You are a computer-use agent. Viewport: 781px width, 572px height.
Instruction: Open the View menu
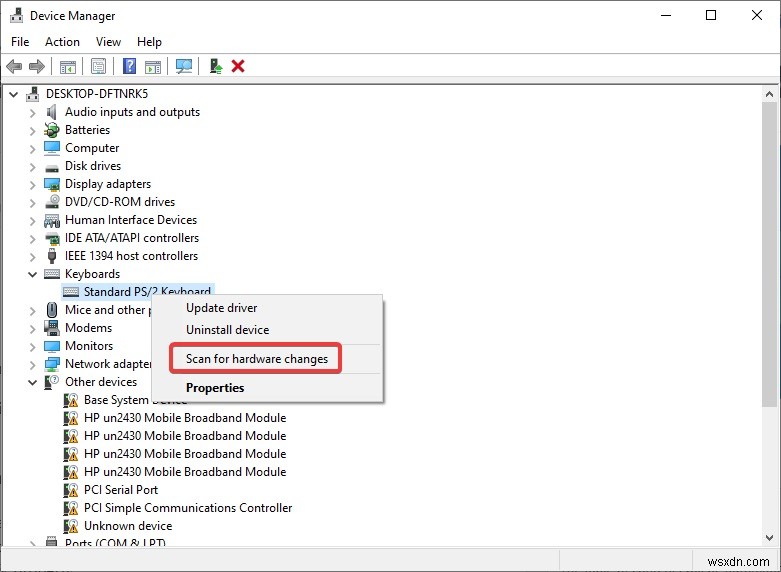point(108,42)
